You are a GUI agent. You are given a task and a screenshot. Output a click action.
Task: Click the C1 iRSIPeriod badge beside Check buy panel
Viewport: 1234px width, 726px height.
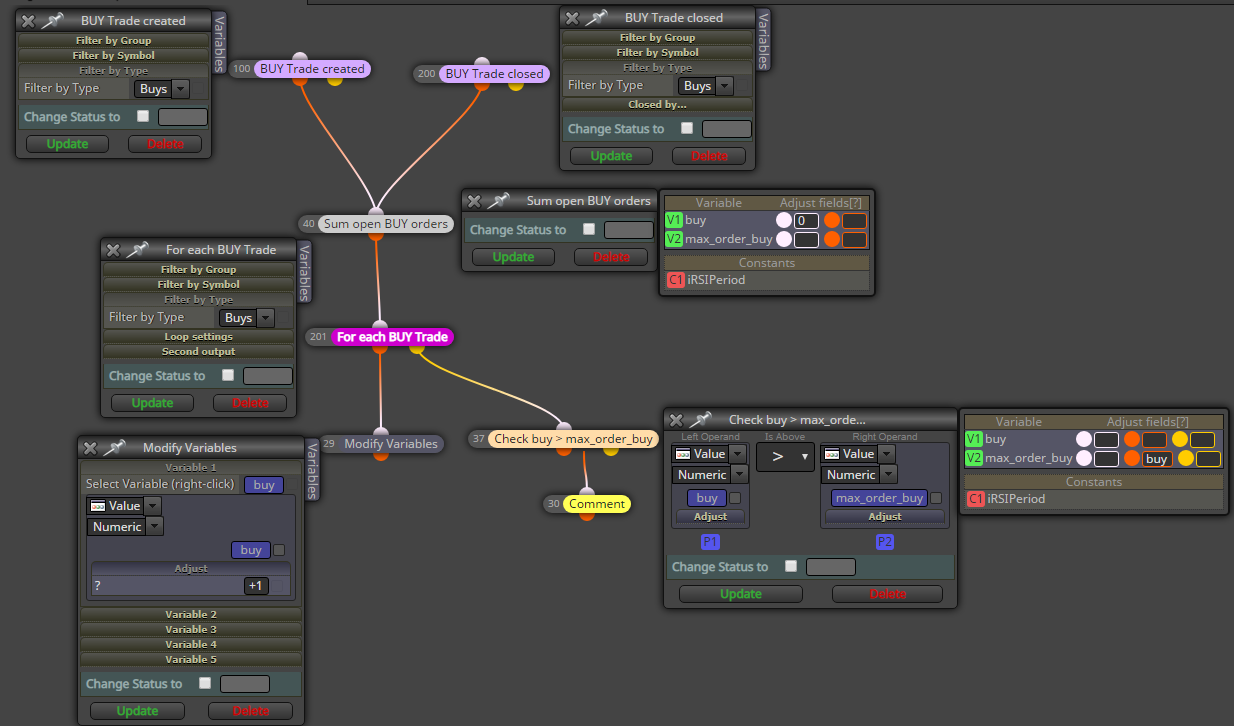pyautogui.click(x=976, y=498)
